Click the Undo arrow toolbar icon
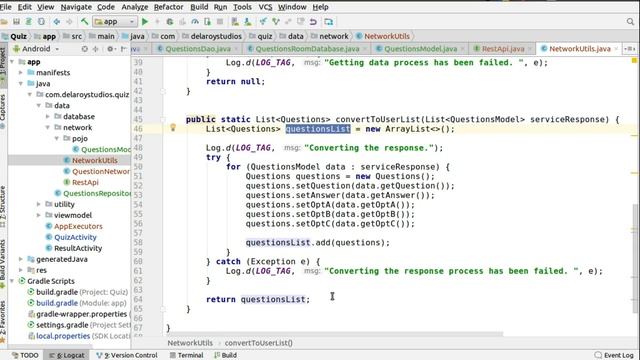Image resolution: width=640 pixels, height=360 pixels. (313, 22)
